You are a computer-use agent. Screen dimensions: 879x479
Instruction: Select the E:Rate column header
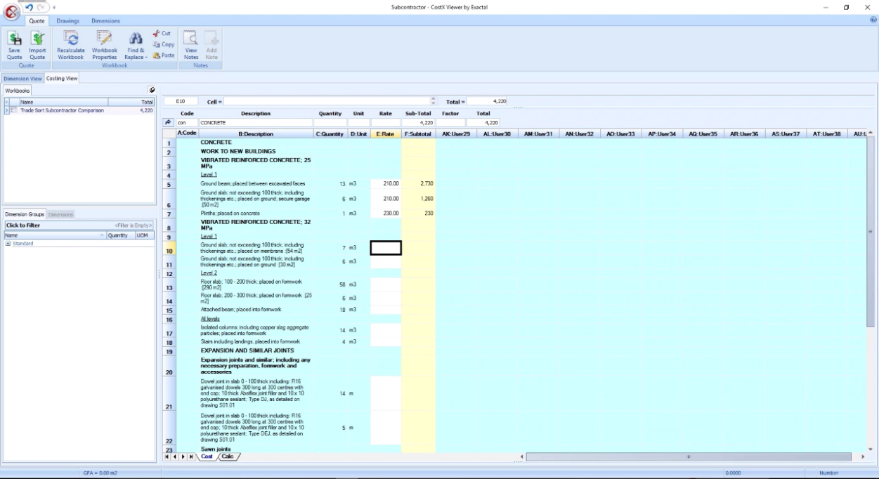386,133
